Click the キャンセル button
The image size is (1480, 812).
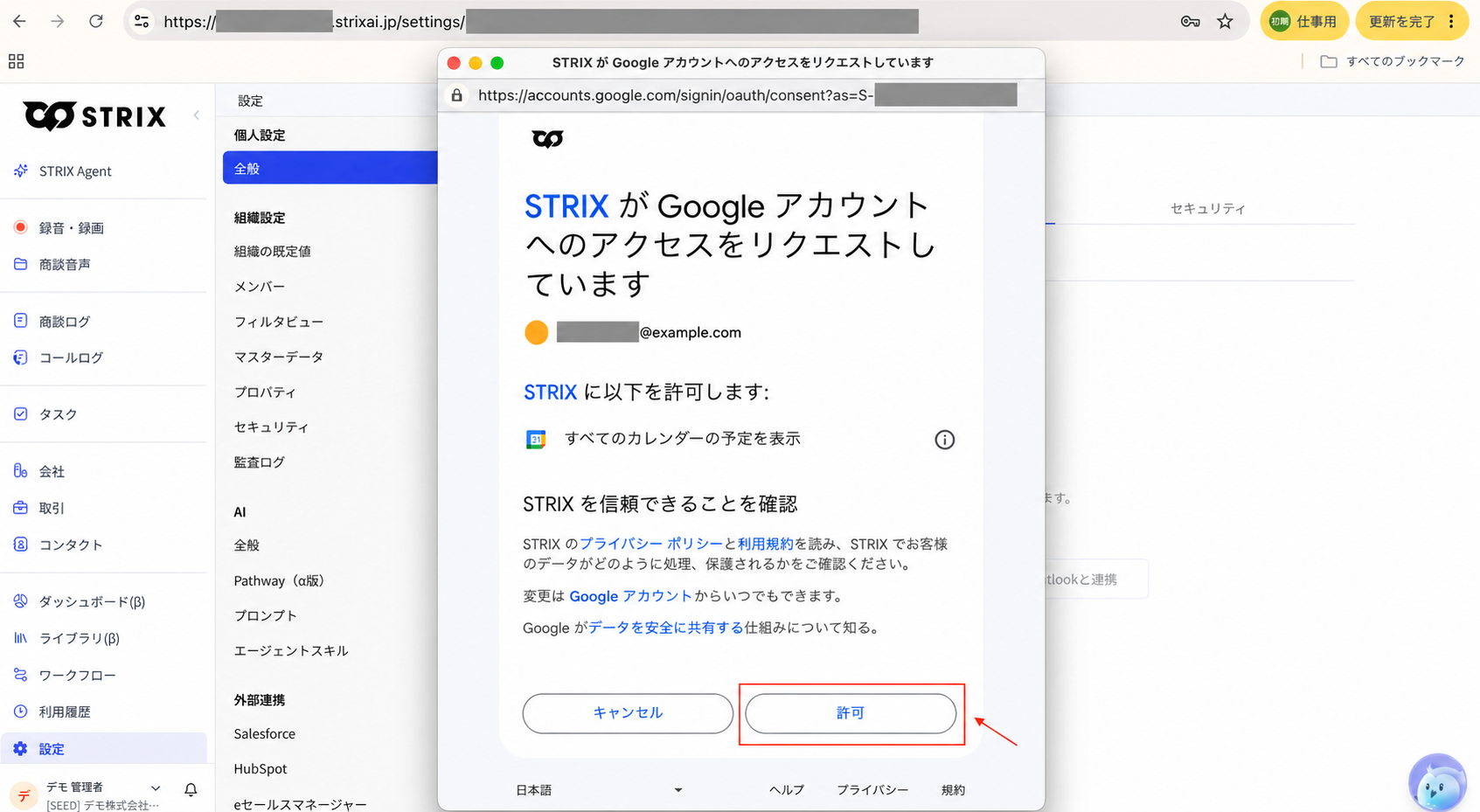tap(628, 713)
